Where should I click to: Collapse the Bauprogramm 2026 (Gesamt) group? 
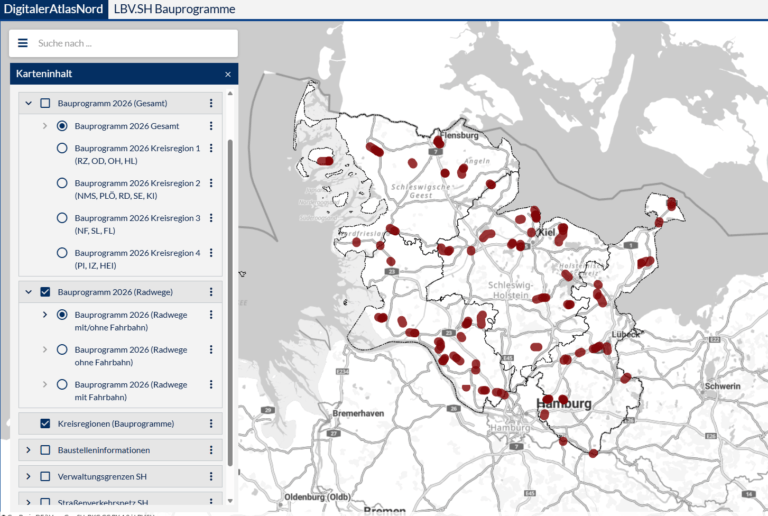28,103
